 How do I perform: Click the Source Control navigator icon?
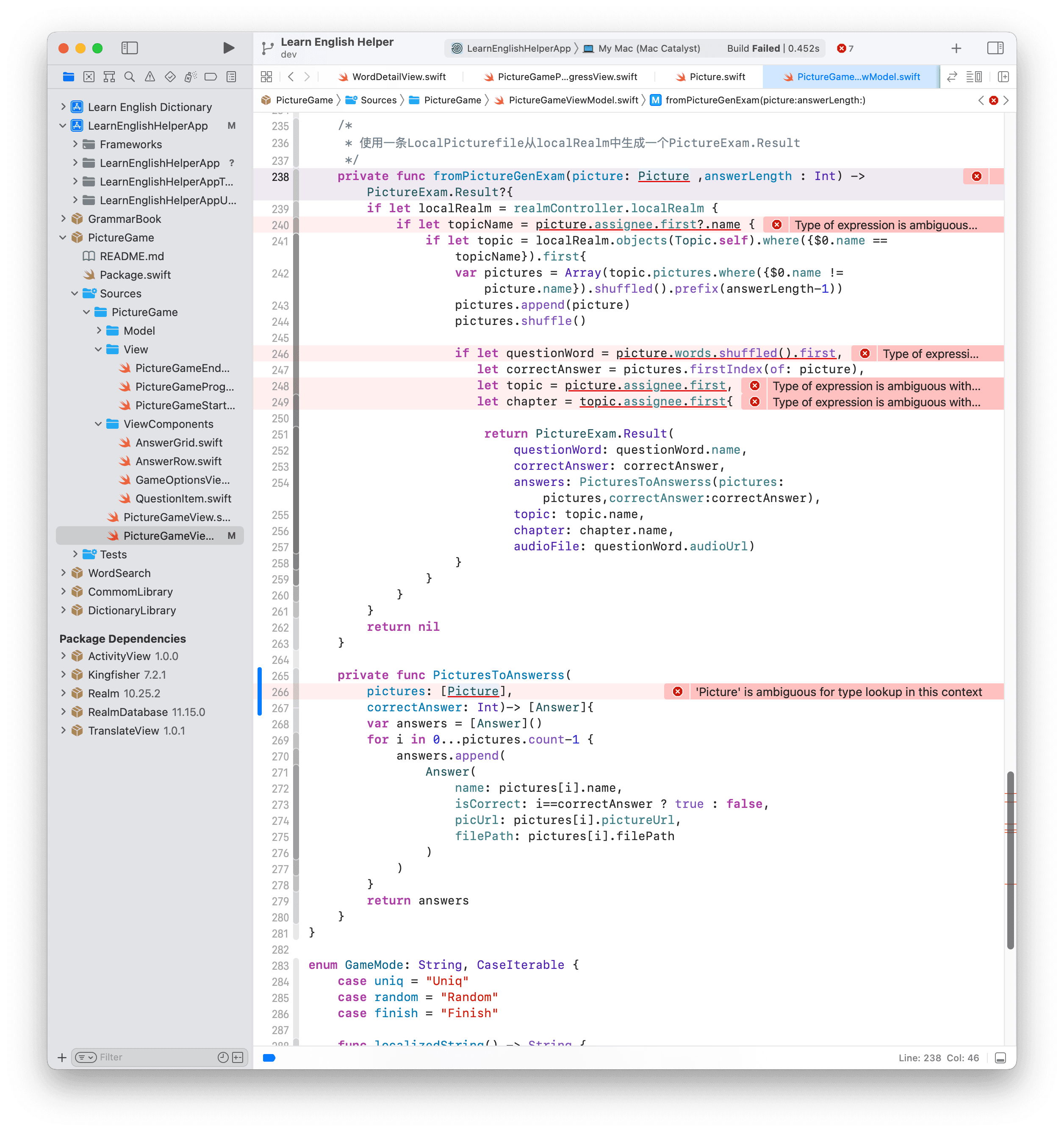(89, 77)
